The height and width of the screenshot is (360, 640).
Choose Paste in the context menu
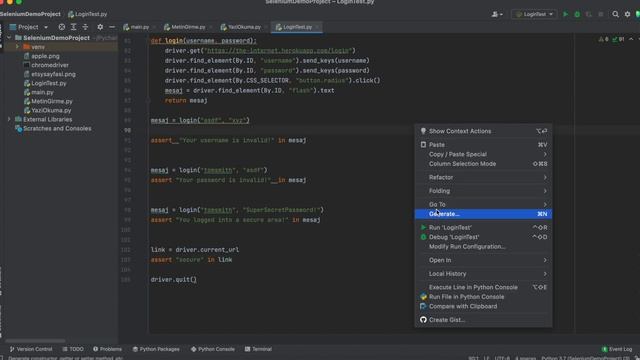pos(483,144)
